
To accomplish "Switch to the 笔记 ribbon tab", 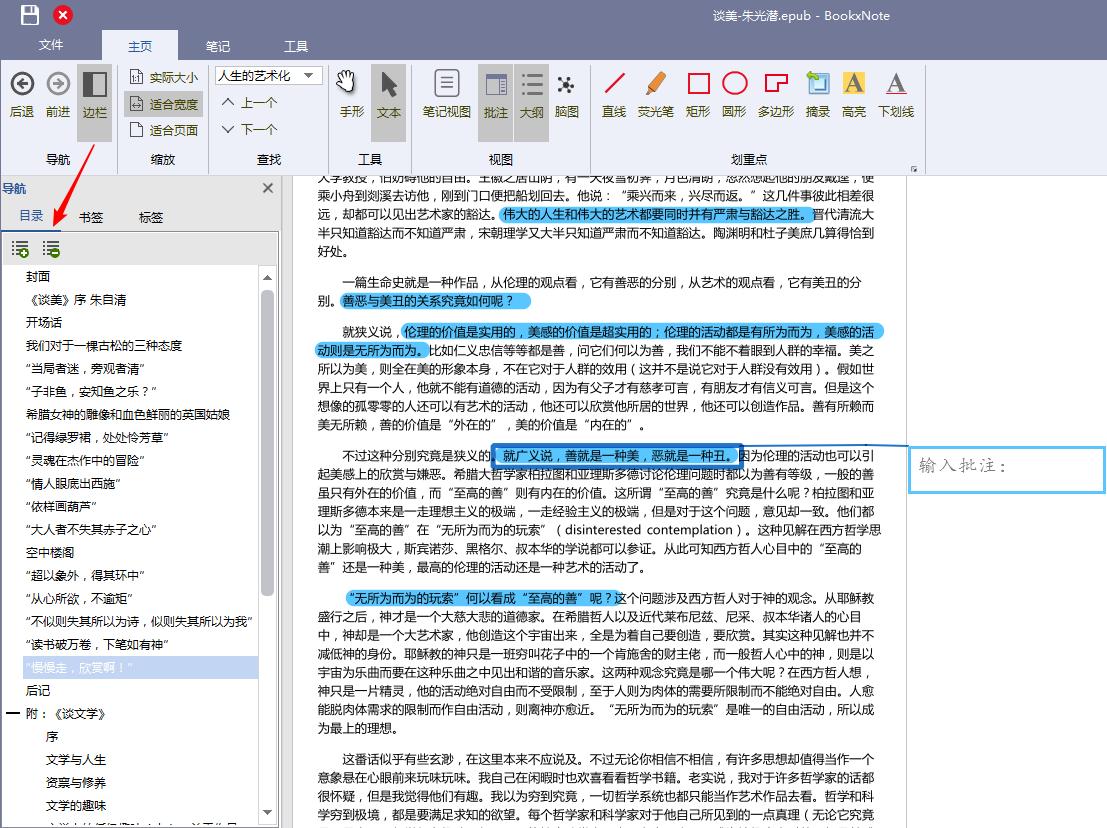I will pos(218,45).
